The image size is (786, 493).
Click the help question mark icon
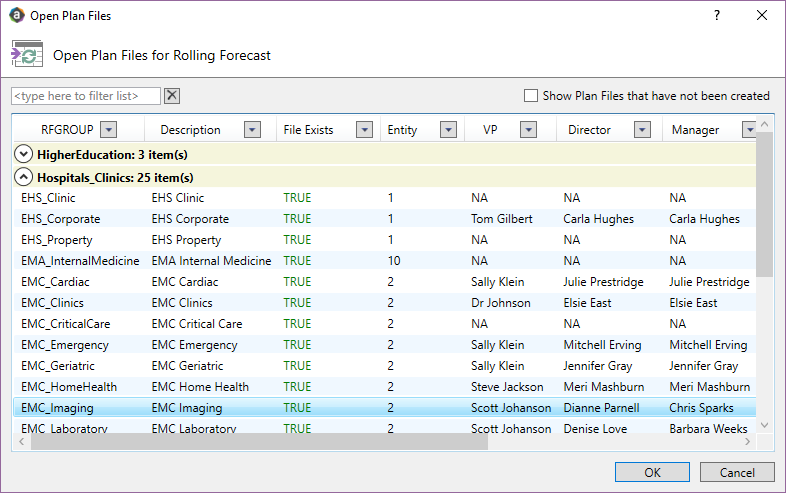point(717,16)
